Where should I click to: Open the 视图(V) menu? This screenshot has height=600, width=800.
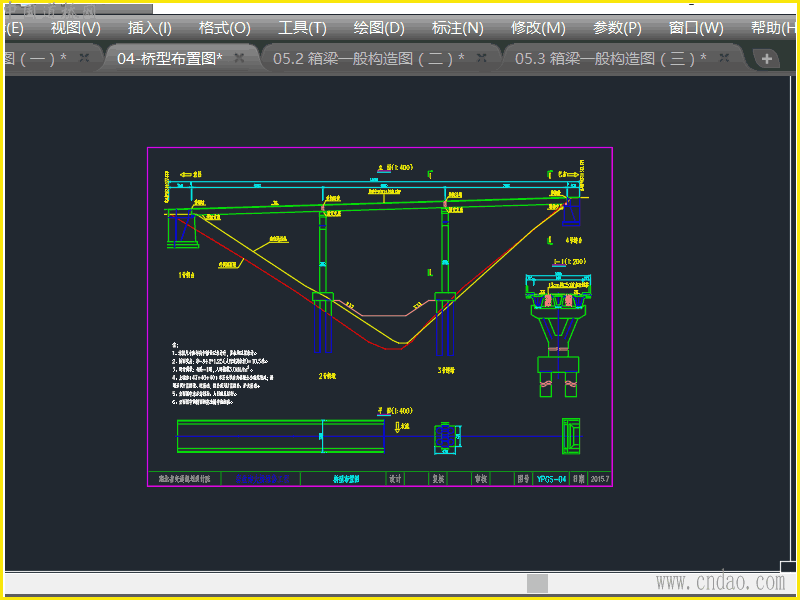tap(75, 28)
